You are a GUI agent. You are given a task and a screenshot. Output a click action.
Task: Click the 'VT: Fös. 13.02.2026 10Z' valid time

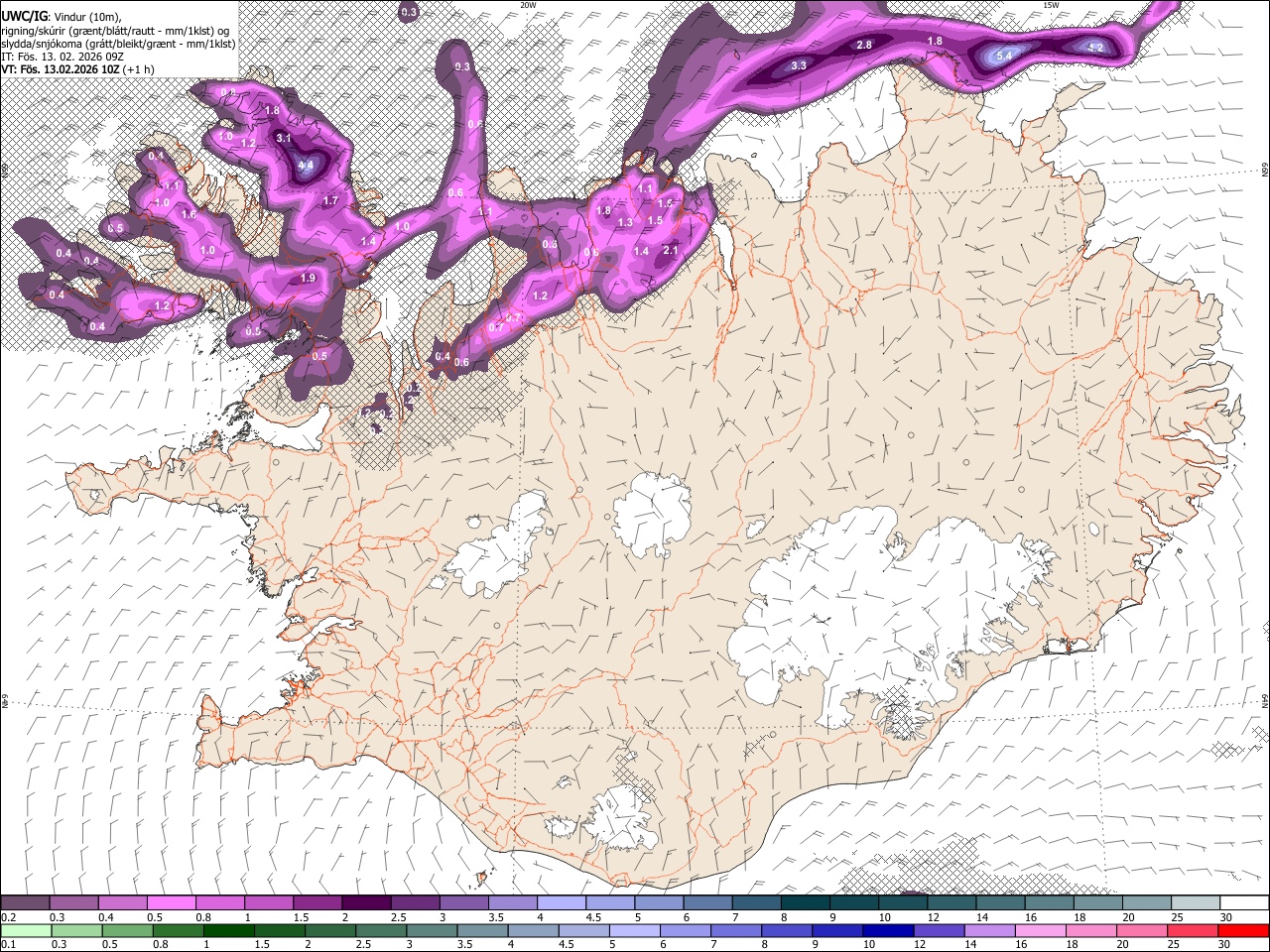click(59, 69)
